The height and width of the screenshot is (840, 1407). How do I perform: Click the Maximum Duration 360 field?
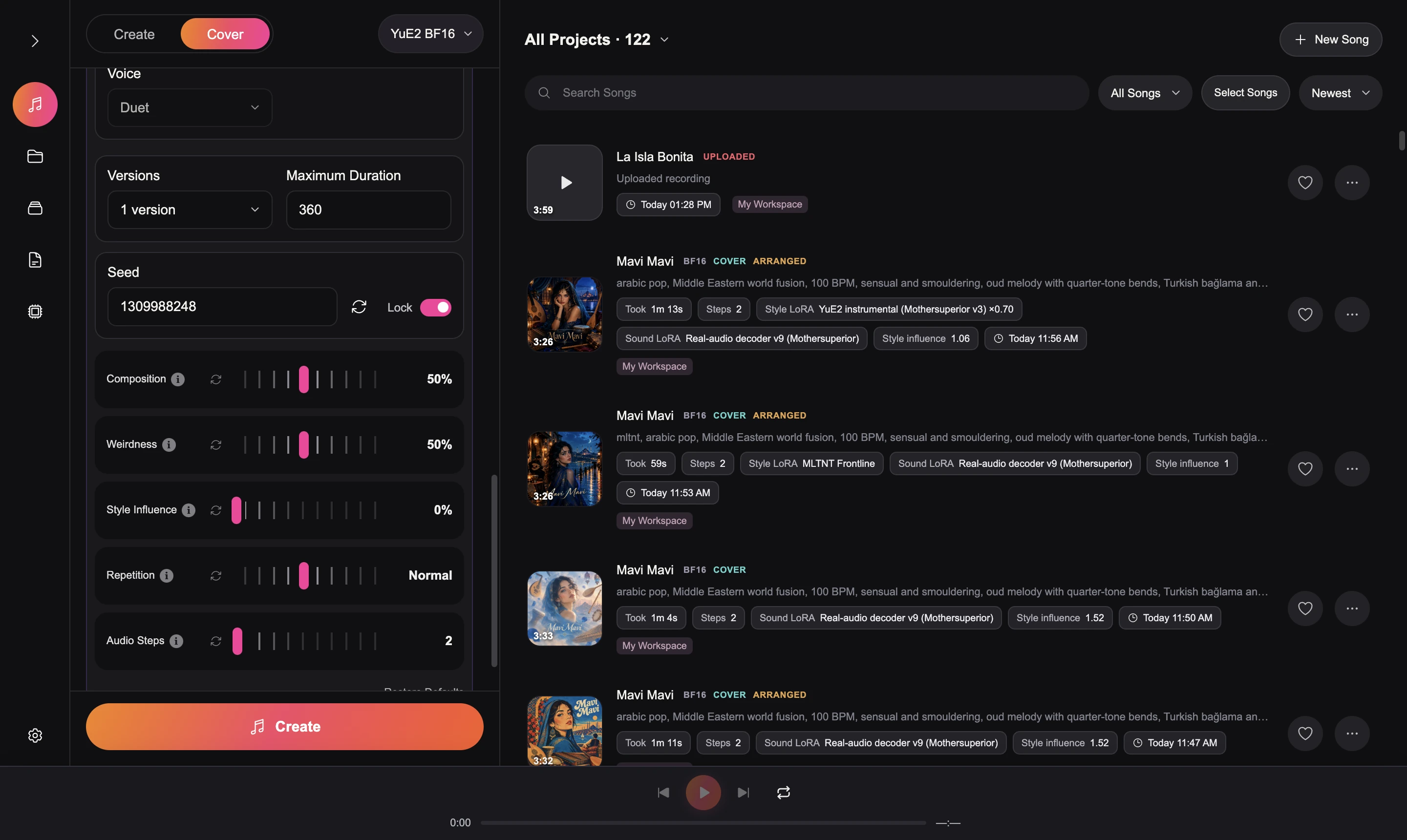[x=368, y=210]
